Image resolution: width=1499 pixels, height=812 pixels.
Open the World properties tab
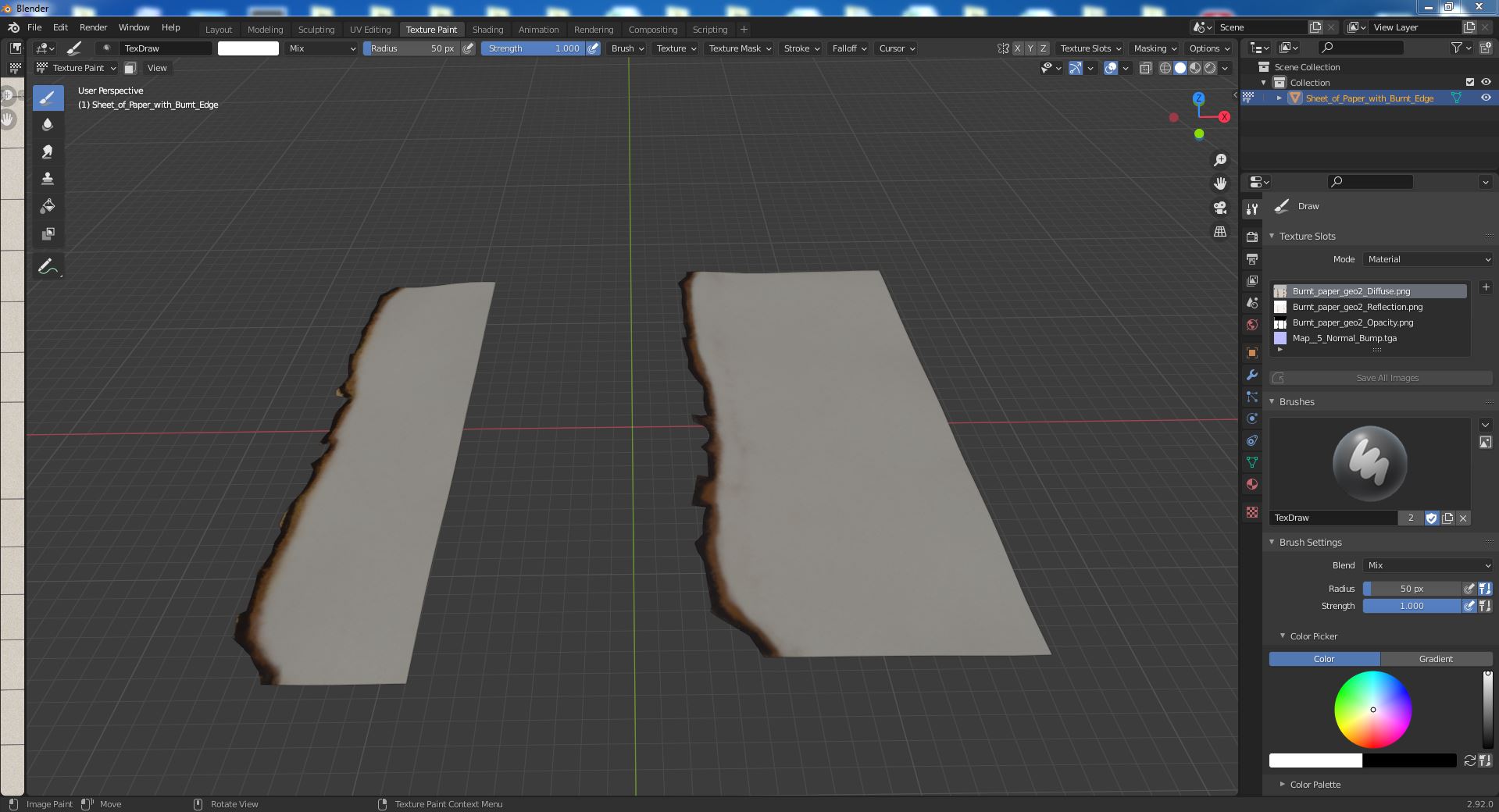click(1252, 325)
